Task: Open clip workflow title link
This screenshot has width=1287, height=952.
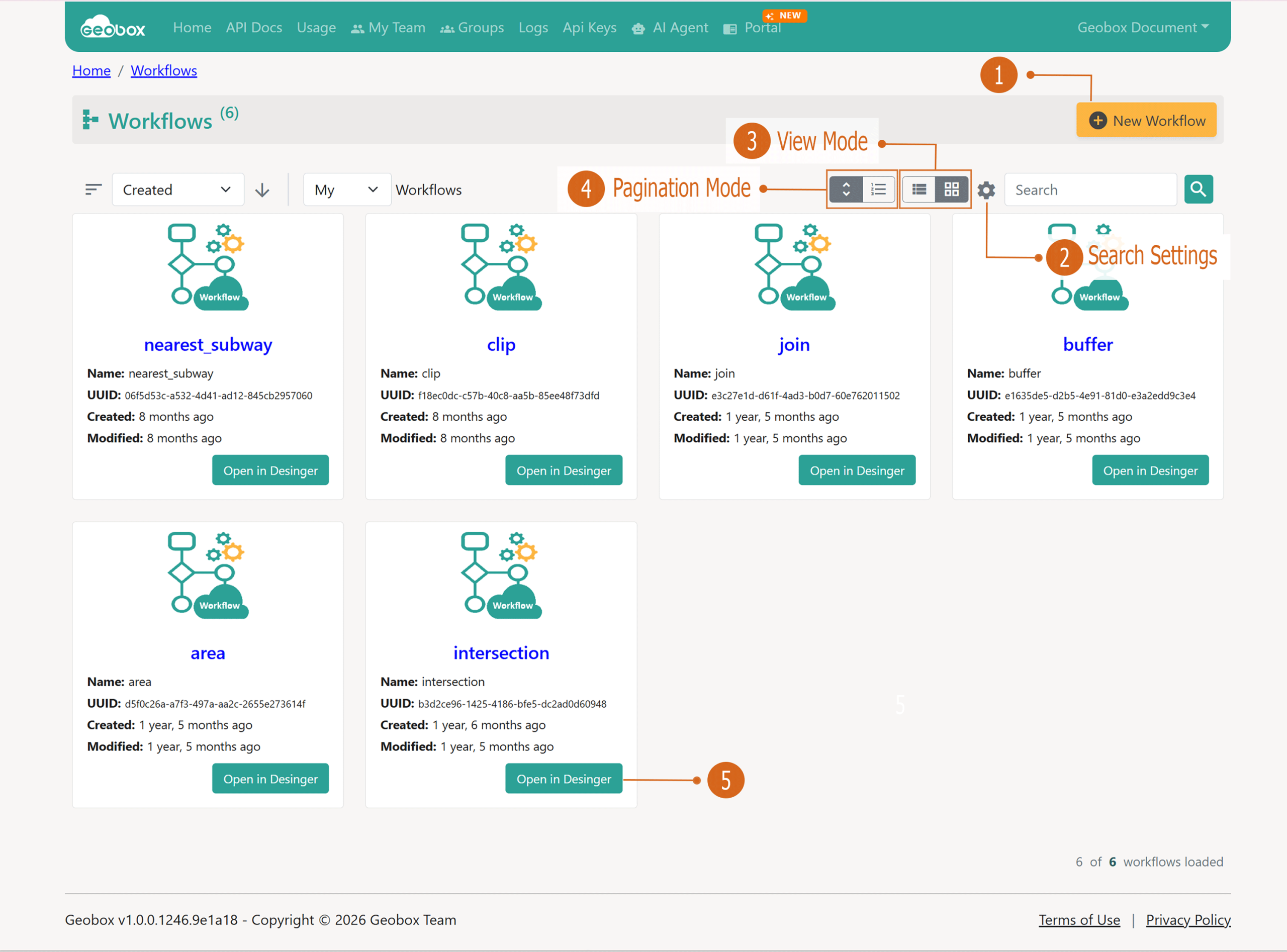Action: [501, 345]
